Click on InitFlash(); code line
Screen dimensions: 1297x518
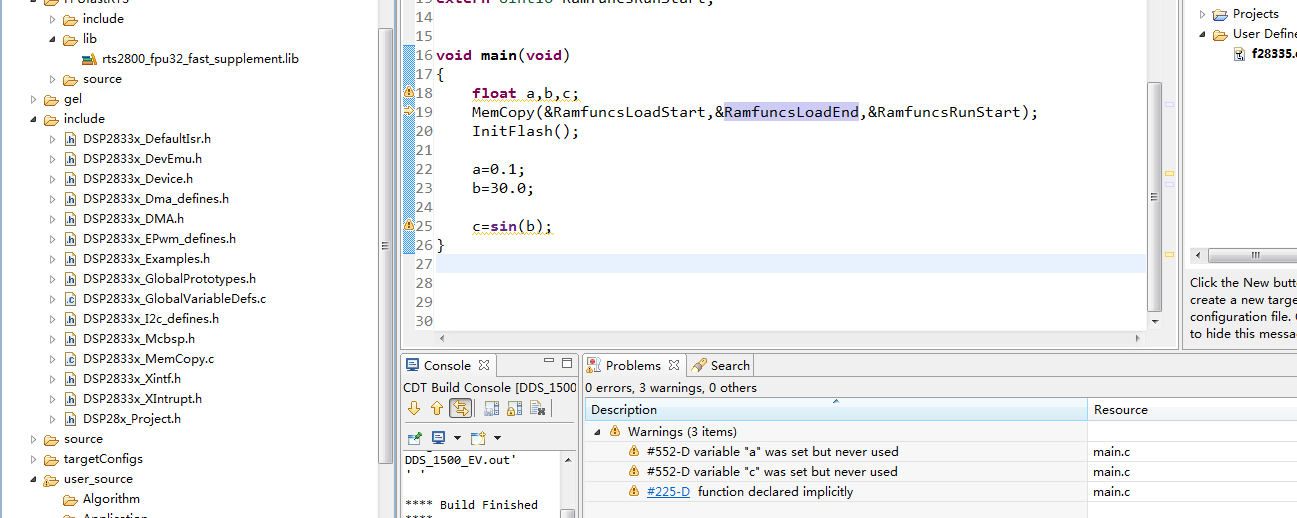(x=526, y=131)
